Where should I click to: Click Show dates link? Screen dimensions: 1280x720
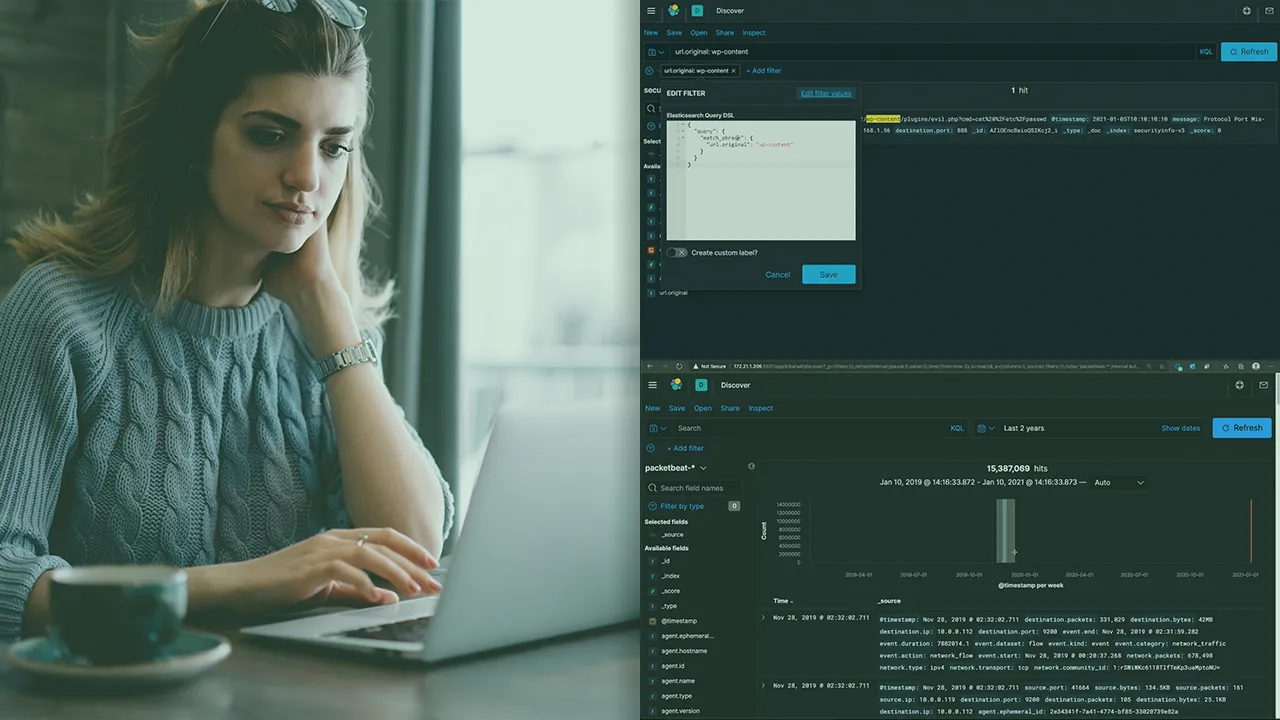click(1180, 428)
